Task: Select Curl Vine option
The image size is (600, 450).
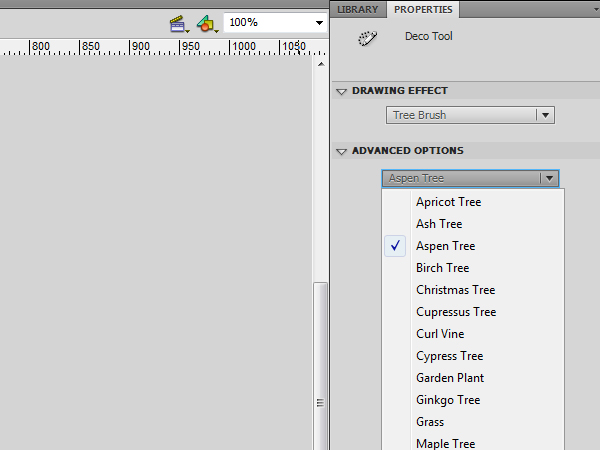Action: 473,334
